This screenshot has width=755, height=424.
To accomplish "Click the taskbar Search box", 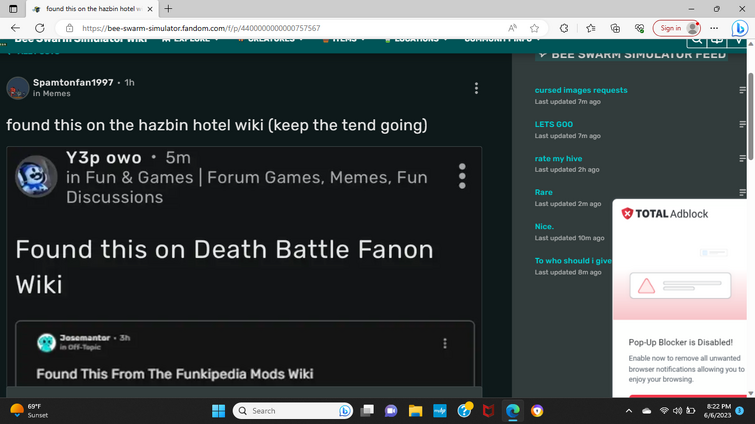I will click(293, 411).
